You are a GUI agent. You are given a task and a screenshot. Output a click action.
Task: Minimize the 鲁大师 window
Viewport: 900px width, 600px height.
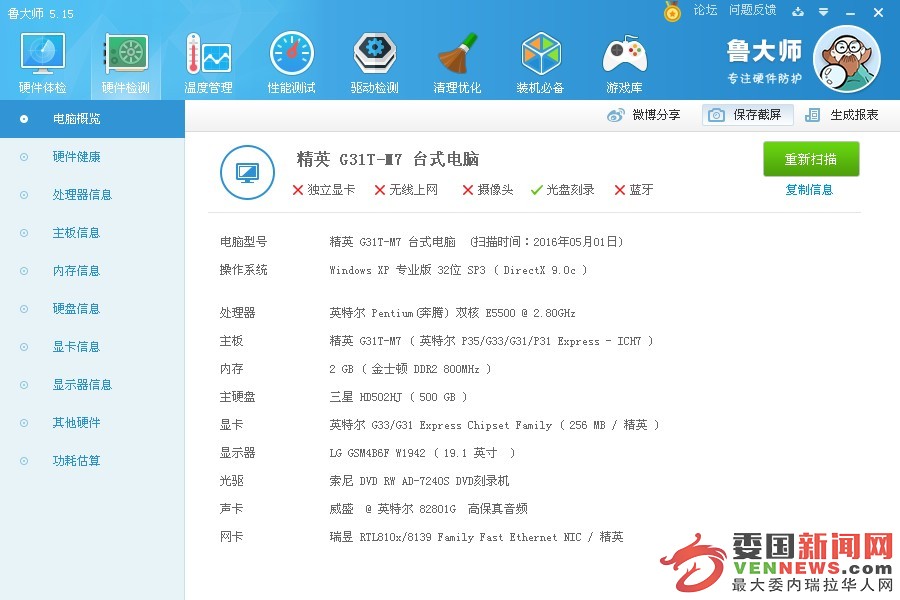click(851, 12)
